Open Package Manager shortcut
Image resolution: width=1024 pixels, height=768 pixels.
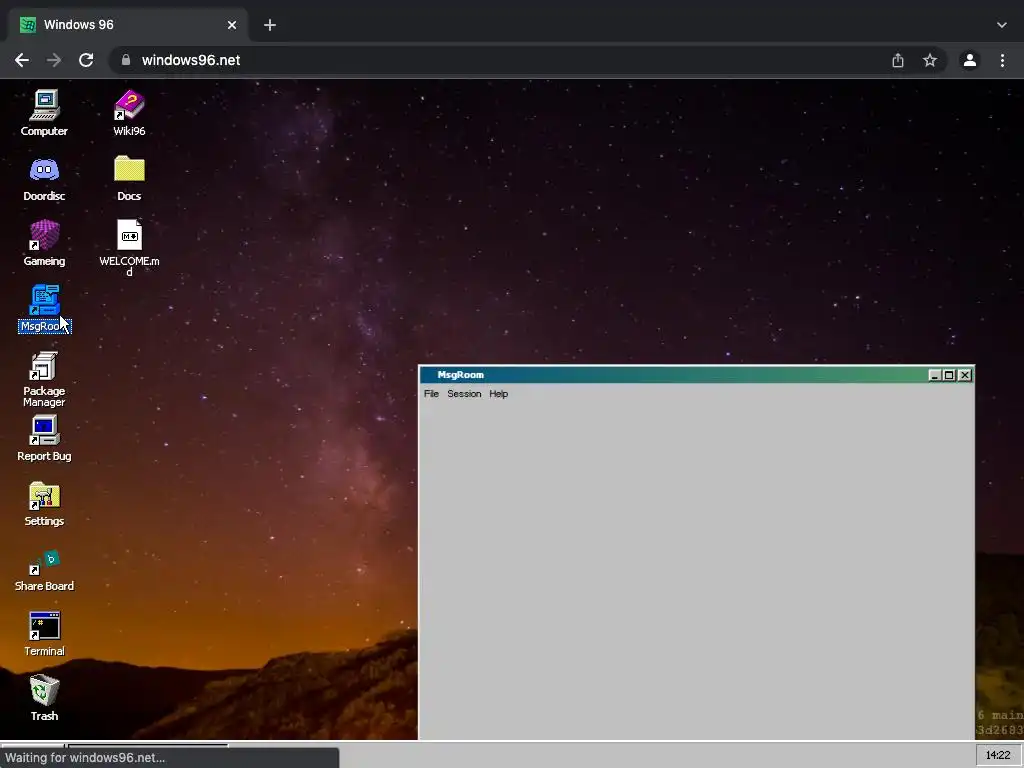[44, 379]
